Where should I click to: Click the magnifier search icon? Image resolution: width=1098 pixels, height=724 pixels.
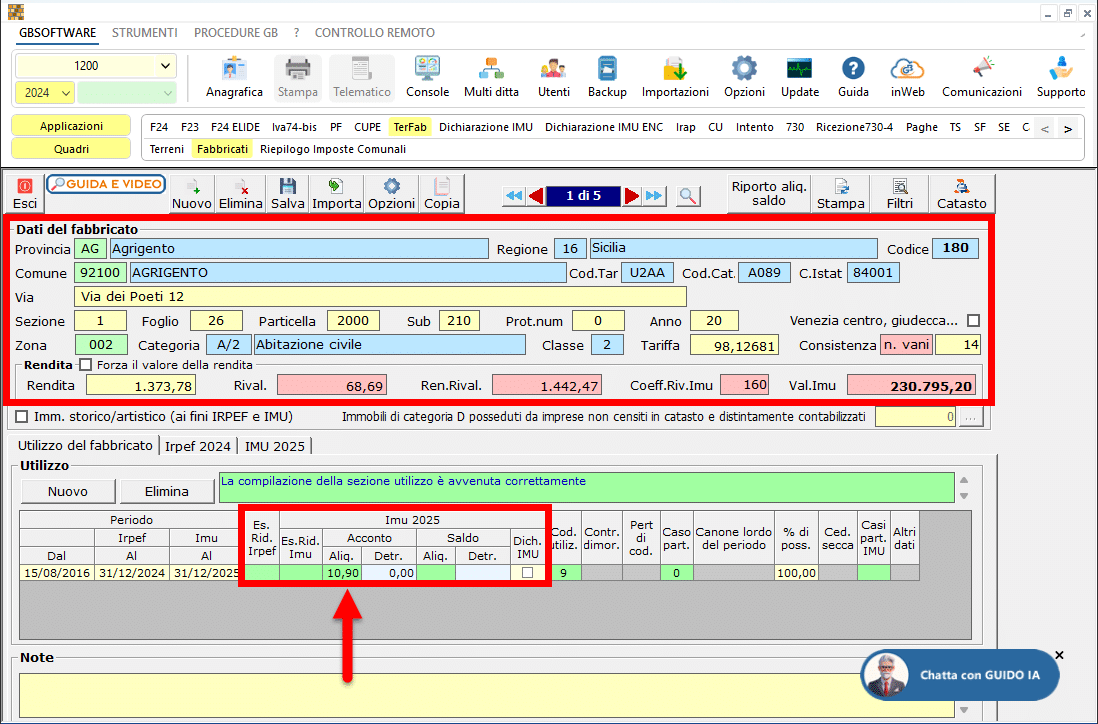point(688,196)
